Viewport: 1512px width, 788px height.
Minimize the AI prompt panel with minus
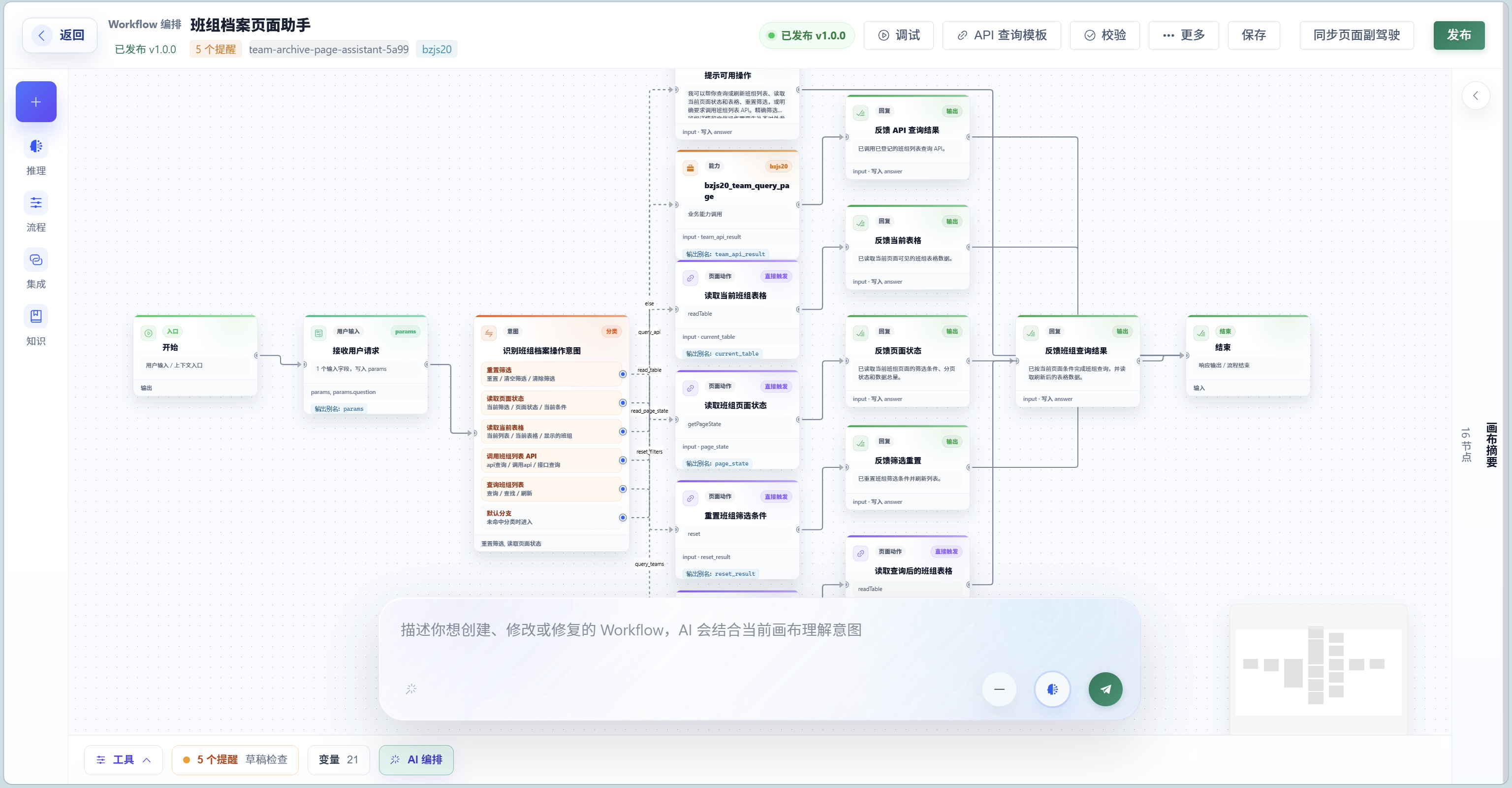[x=999, y=689]
